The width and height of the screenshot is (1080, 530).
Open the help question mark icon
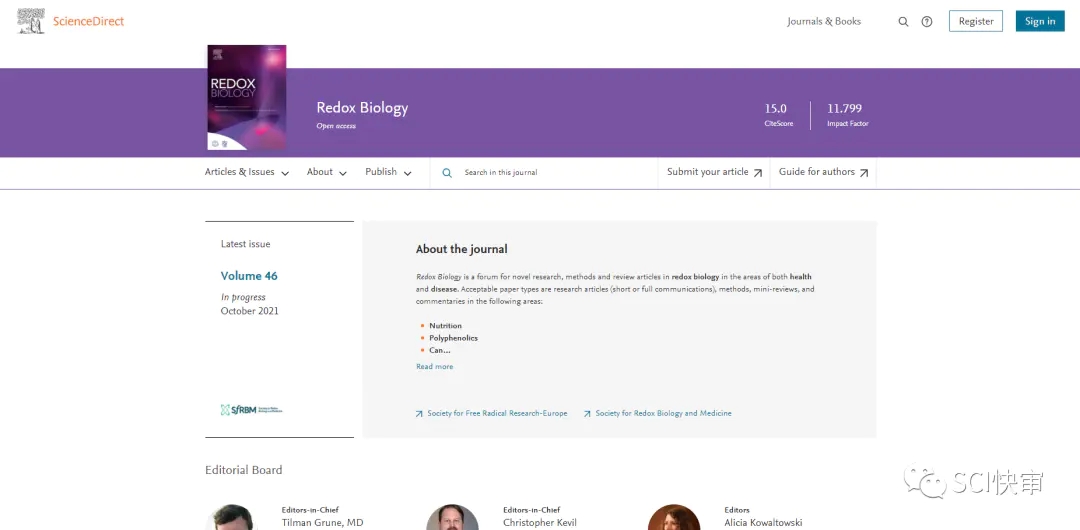(x=926, y=21)
